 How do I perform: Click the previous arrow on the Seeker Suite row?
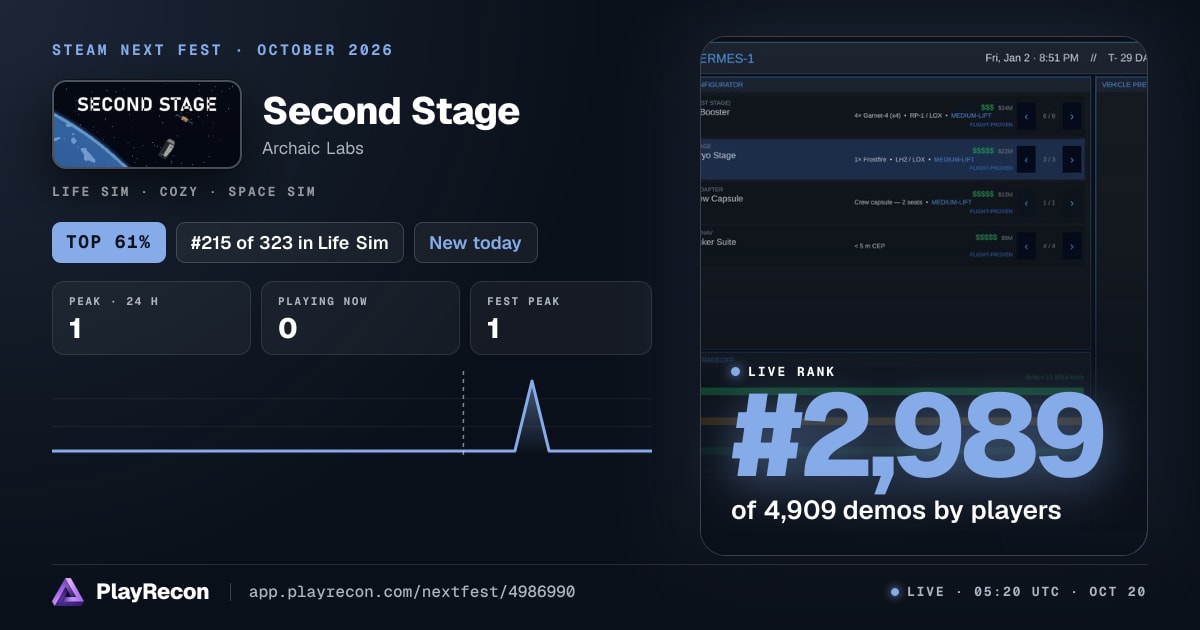1026,246
